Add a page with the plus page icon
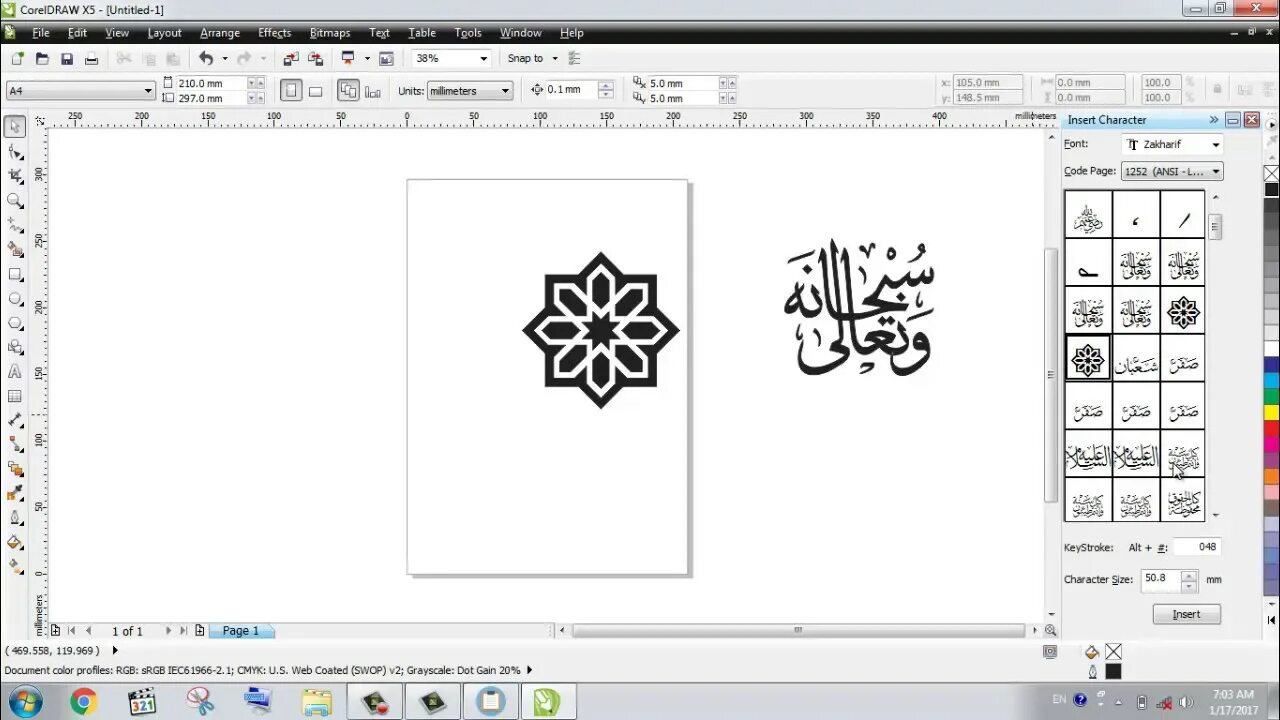The height and width of the screenshot is (720, 1280). point(200,631)
